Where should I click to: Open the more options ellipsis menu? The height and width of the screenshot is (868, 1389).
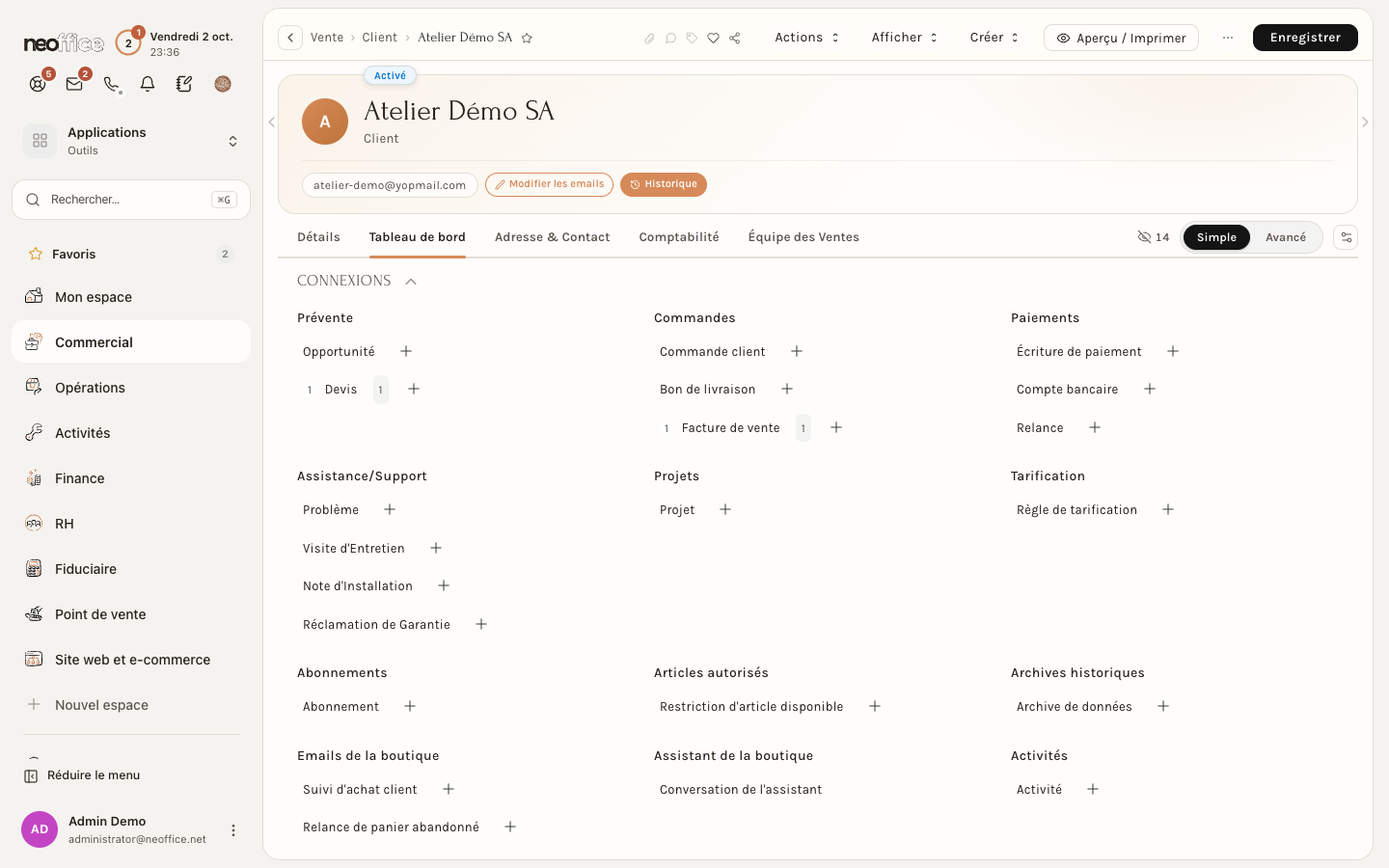[x=1227, y=38]
